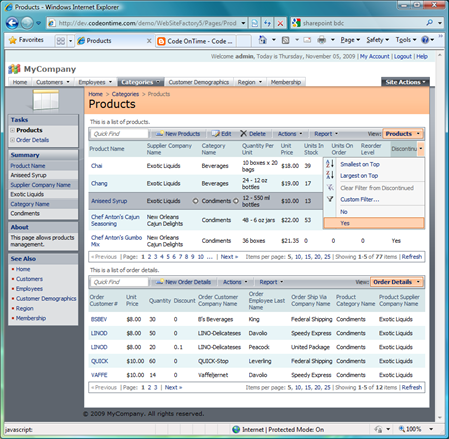The width and height of the screenshot is (449, 439).
Task: Click the New Products button
Action: coord(178,134)
